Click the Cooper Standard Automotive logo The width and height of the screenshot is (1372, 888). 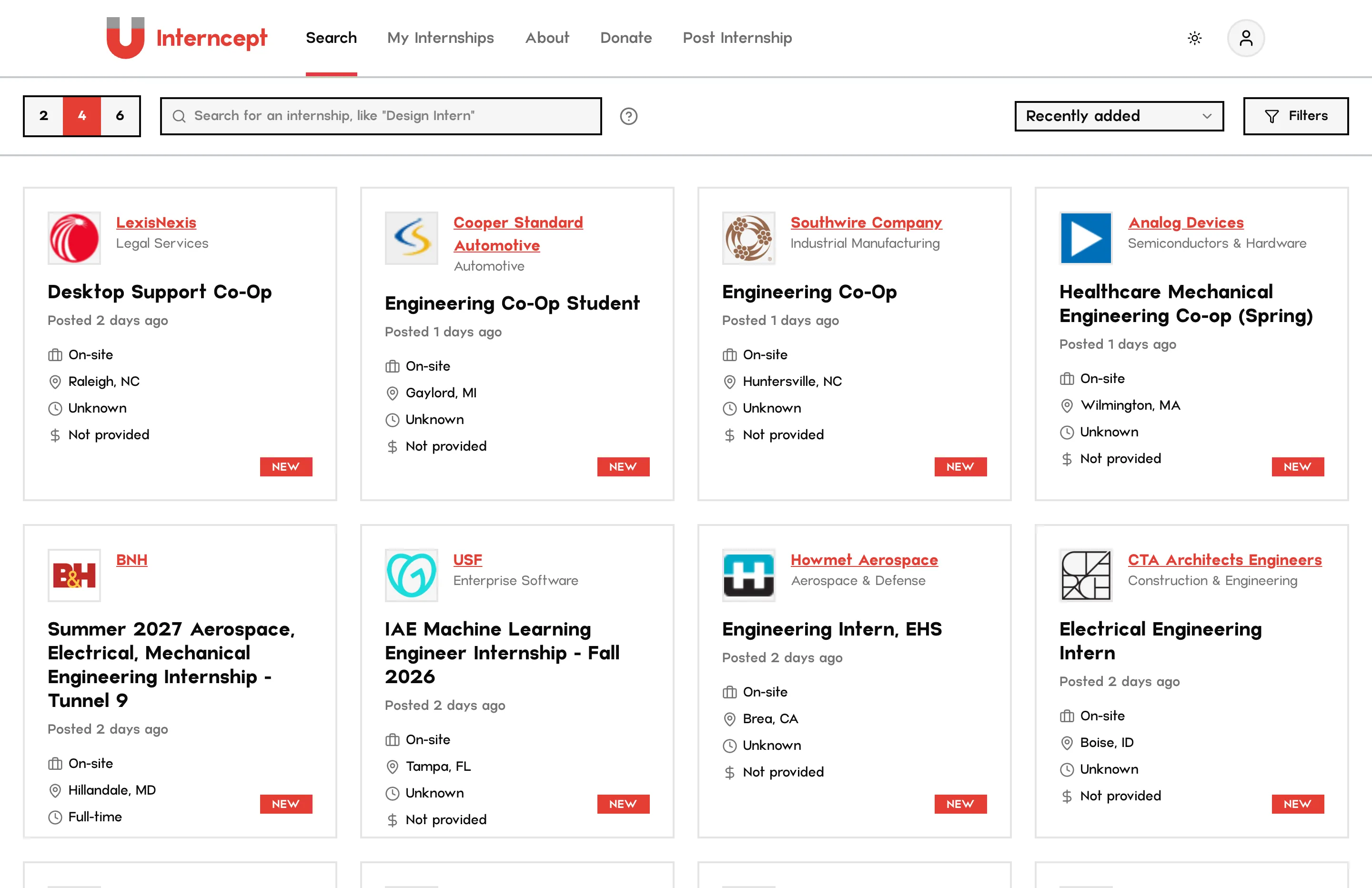412,238
